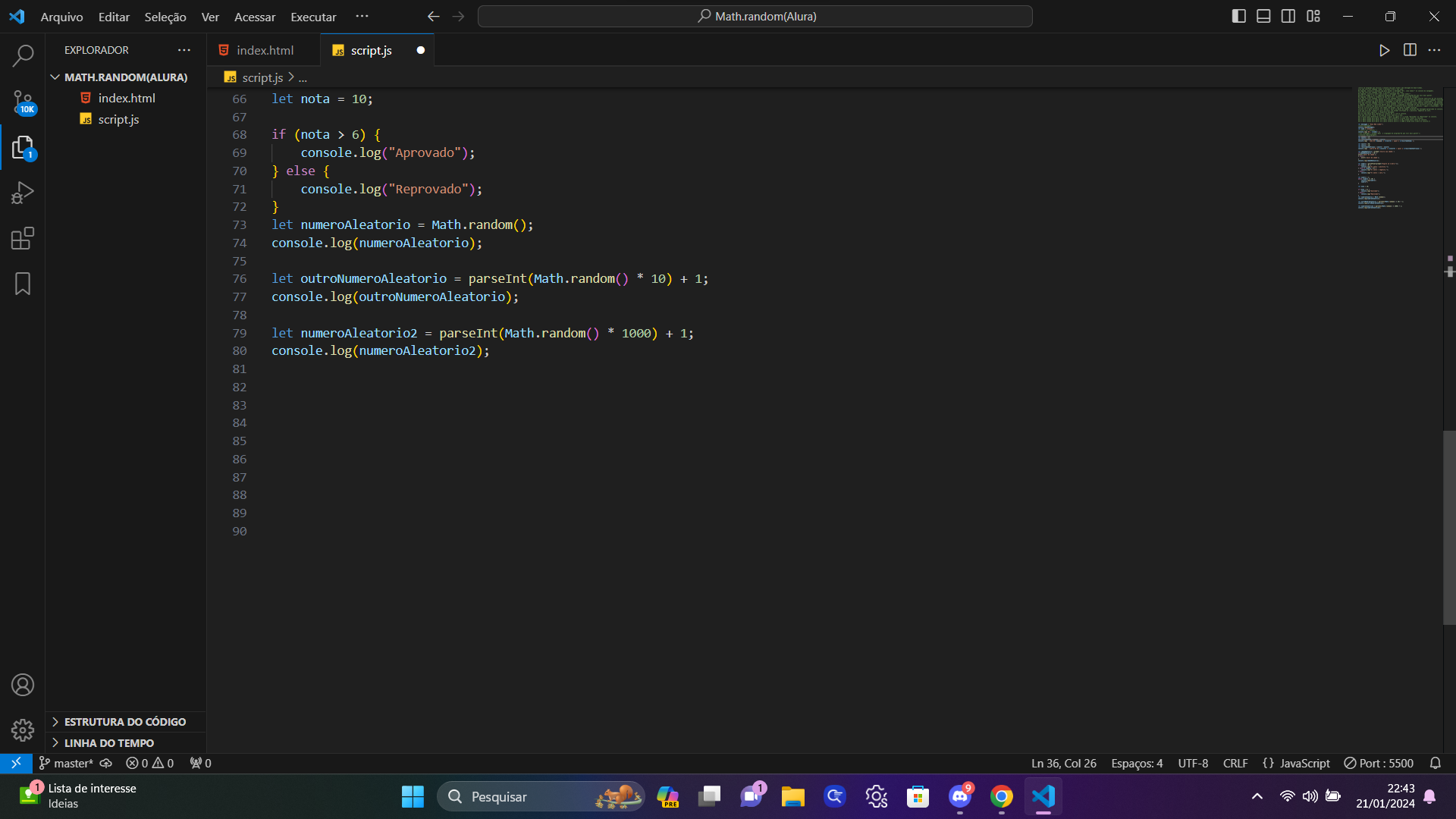The height and width of the screenshot is (819, 1456).
Task: Change encoding via UTF-8
Action: click(x=1193, y=763)
